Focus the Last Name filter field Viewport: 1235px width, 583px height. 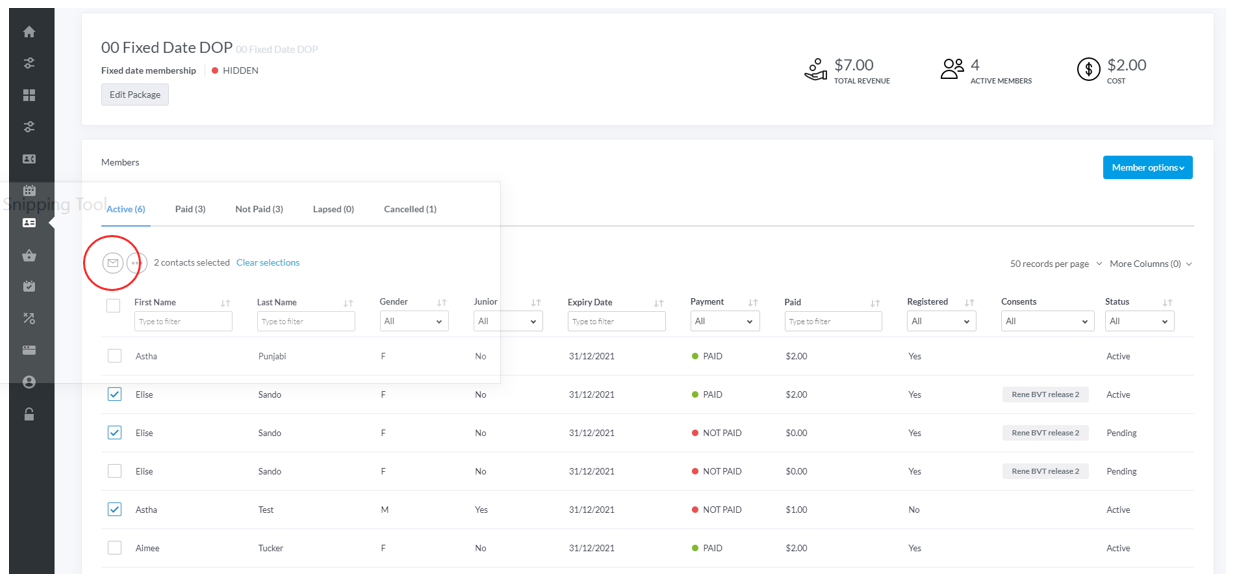[x=306, y=321]
